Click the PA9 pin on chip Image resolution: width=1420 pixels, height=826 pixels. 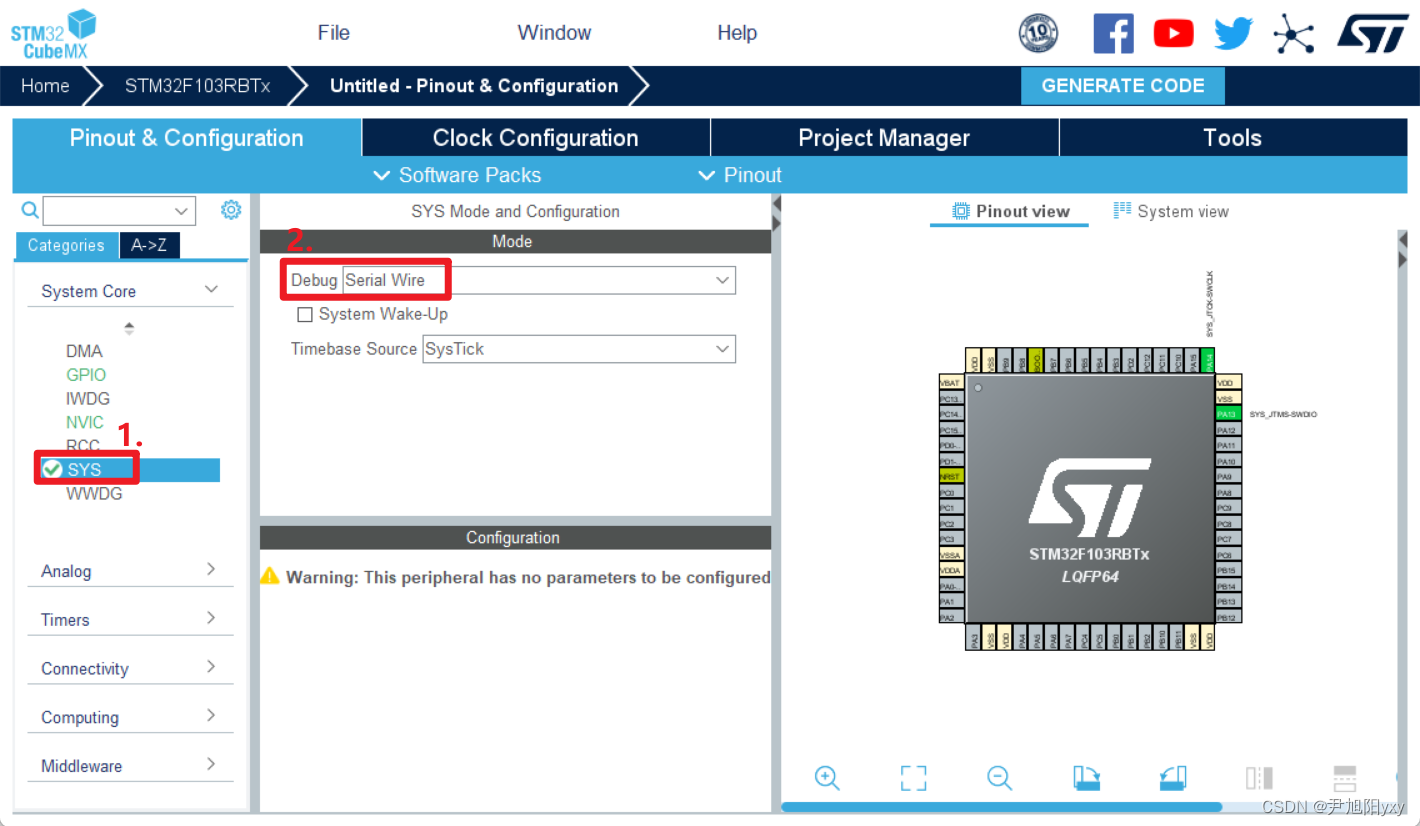click(1227, 477)
